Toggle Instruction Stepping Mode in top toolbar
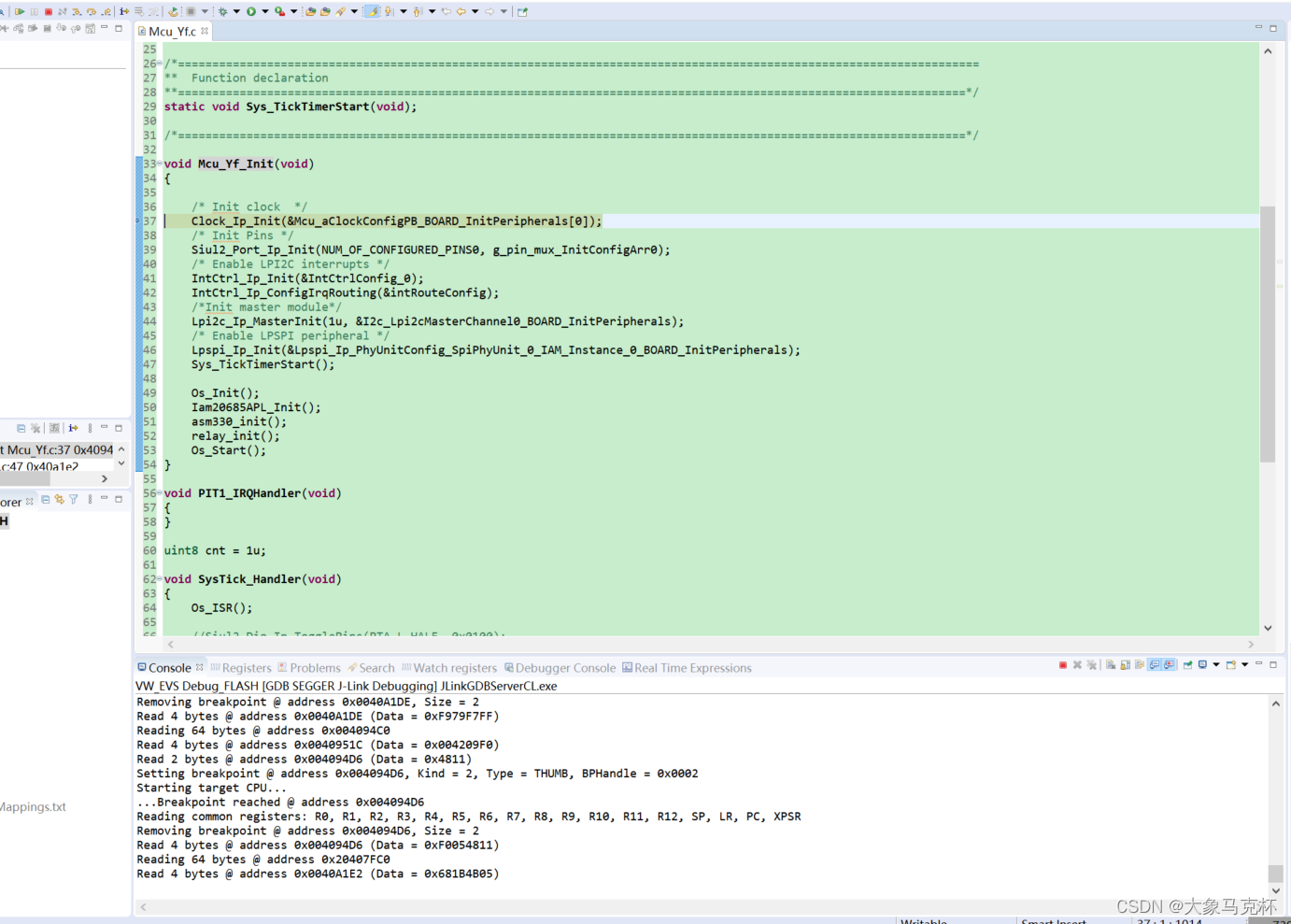 124,11
